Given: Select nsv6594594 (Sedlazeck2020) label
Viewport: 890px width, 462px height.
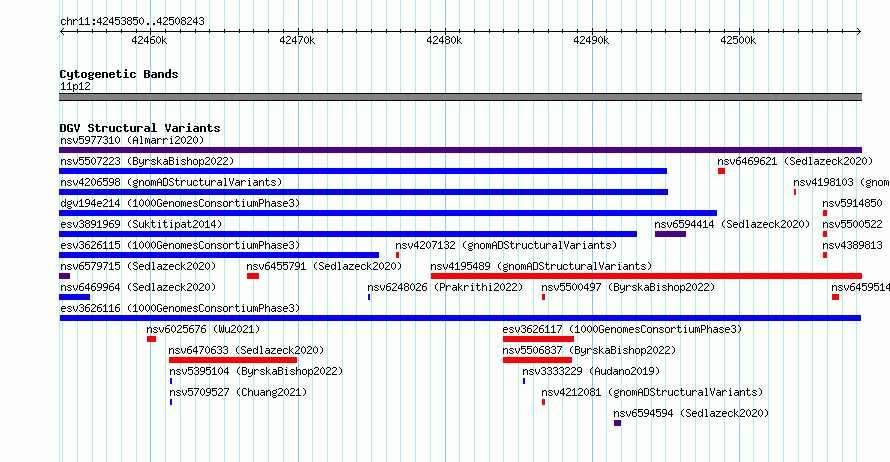Looking at the screenshot, I should (x=691, y=413).
